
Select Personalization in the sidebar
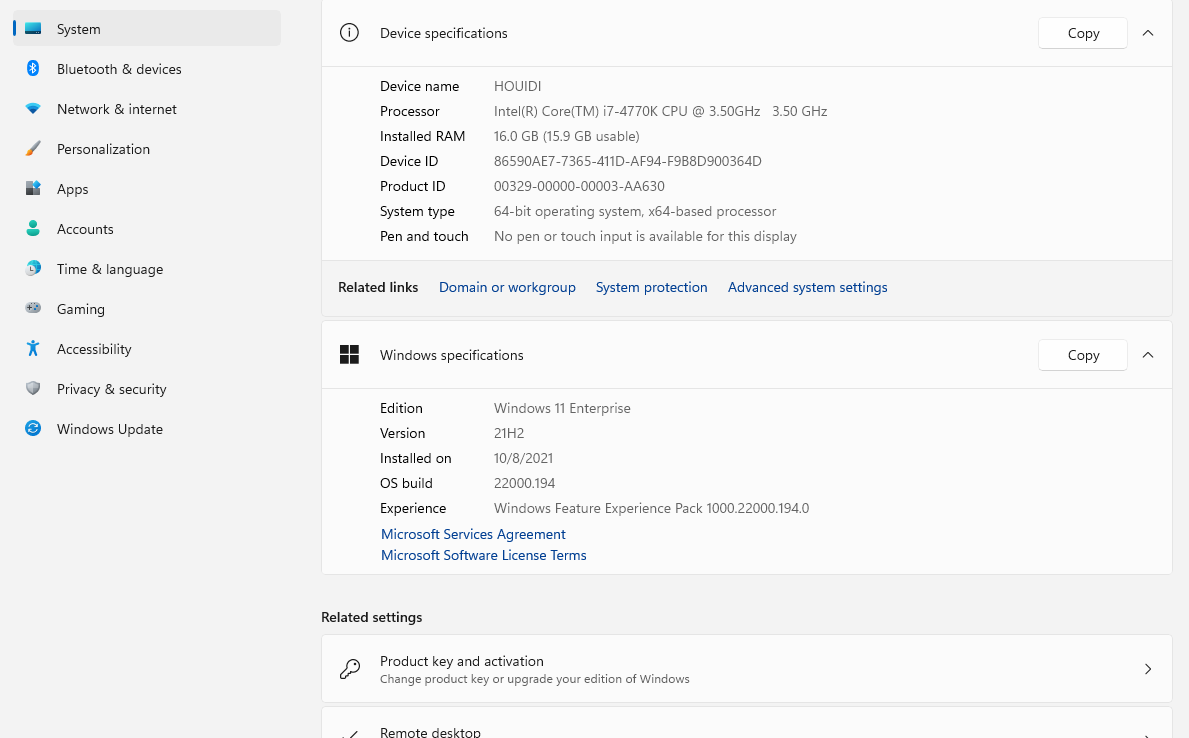pyautogui.click(x=147, y=149)
